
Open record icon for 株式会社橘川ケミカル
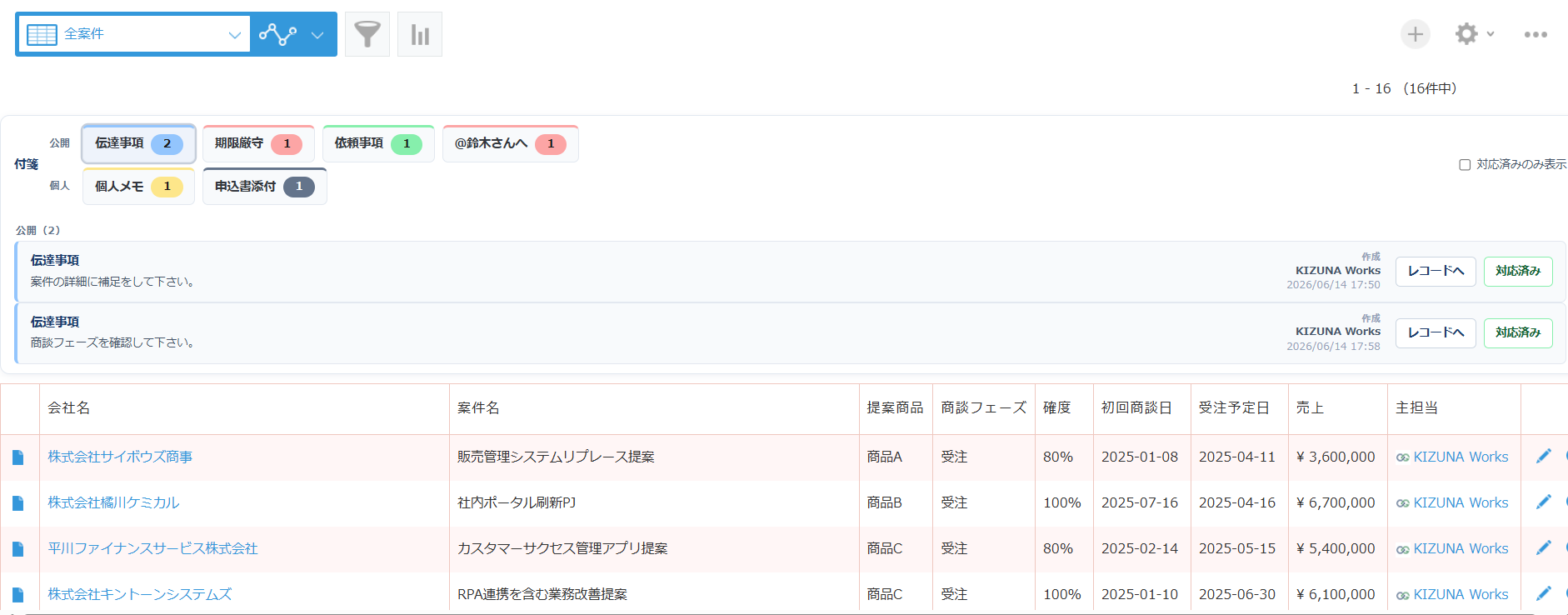18,503
